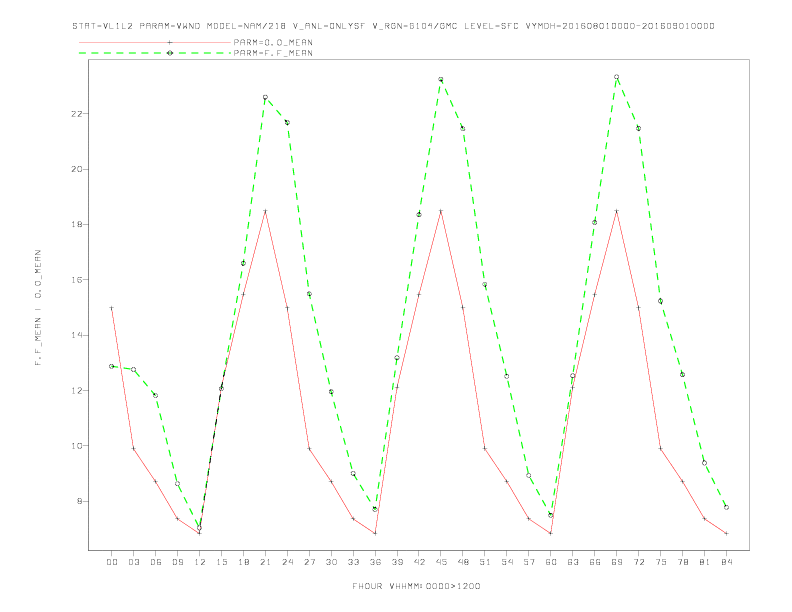
Task: Click green F.F_MEAN starting marker at hour 00
Action: (112, 366)
